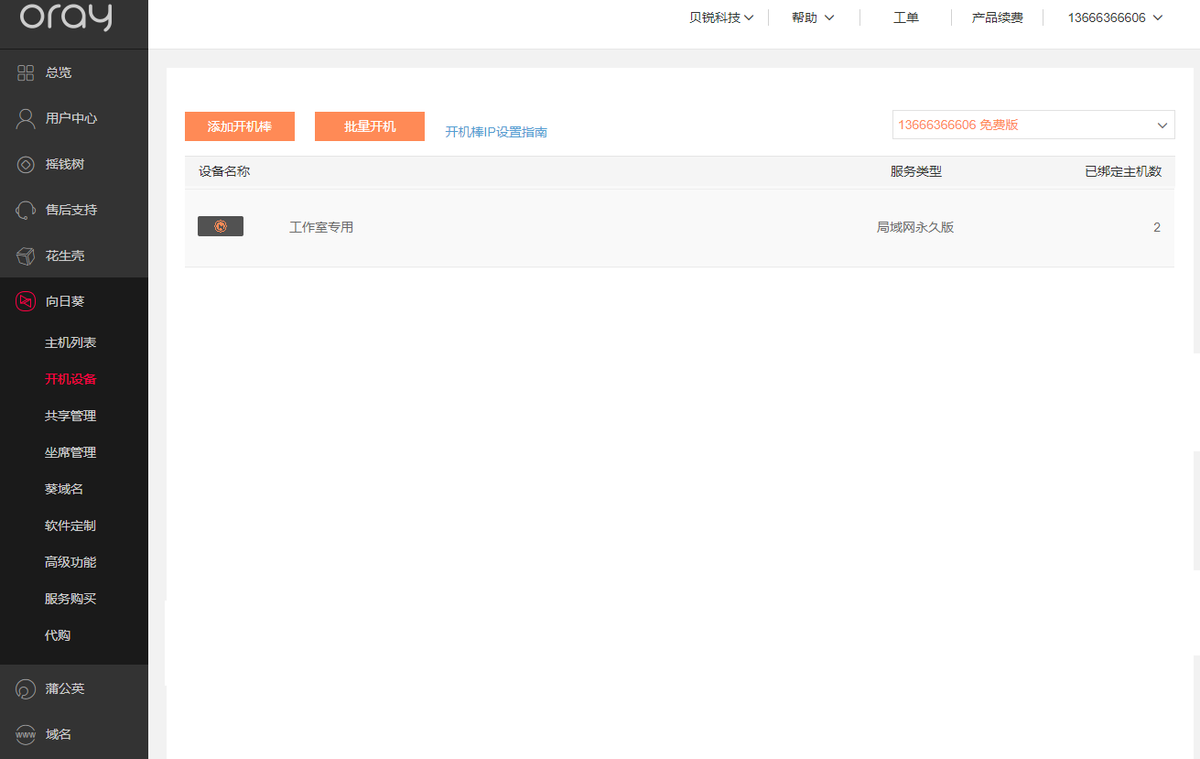Image resolution: width=1200 pixels, height=759 pixels.
Task: Open 总览 in the sidebar
Action: point(58,73)
